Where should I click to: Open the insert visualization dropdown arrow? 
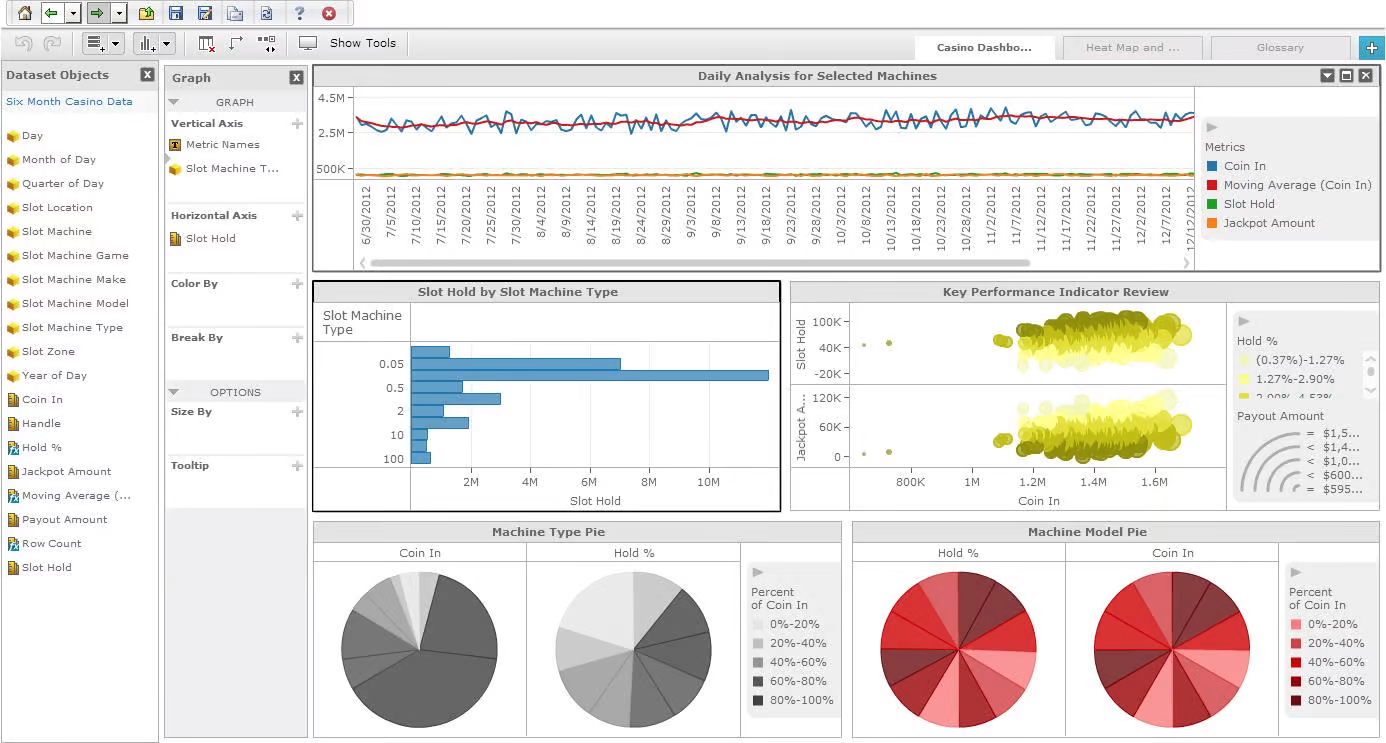(x=166, y=44)
